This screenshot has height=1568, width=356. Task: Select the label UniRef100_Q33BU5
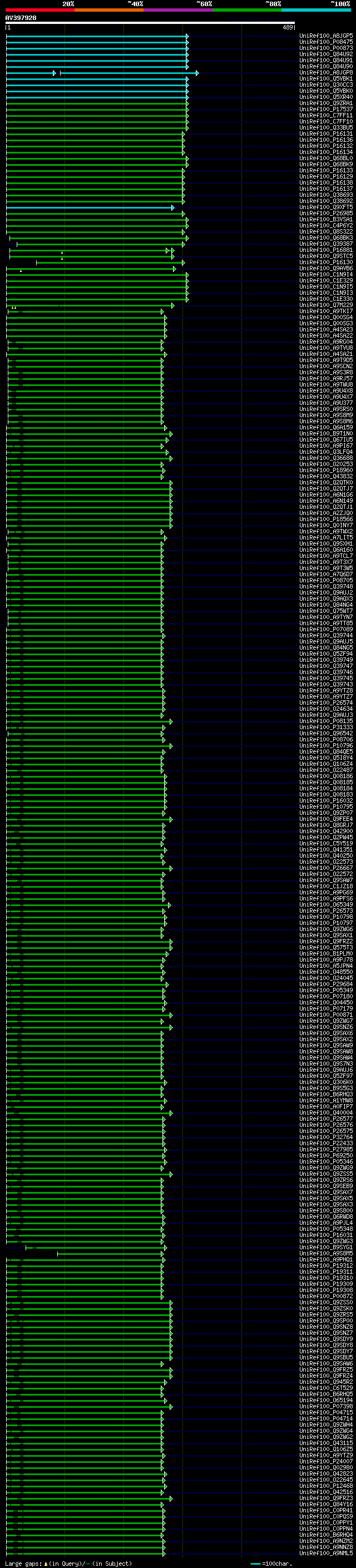(x=326, y=127)
